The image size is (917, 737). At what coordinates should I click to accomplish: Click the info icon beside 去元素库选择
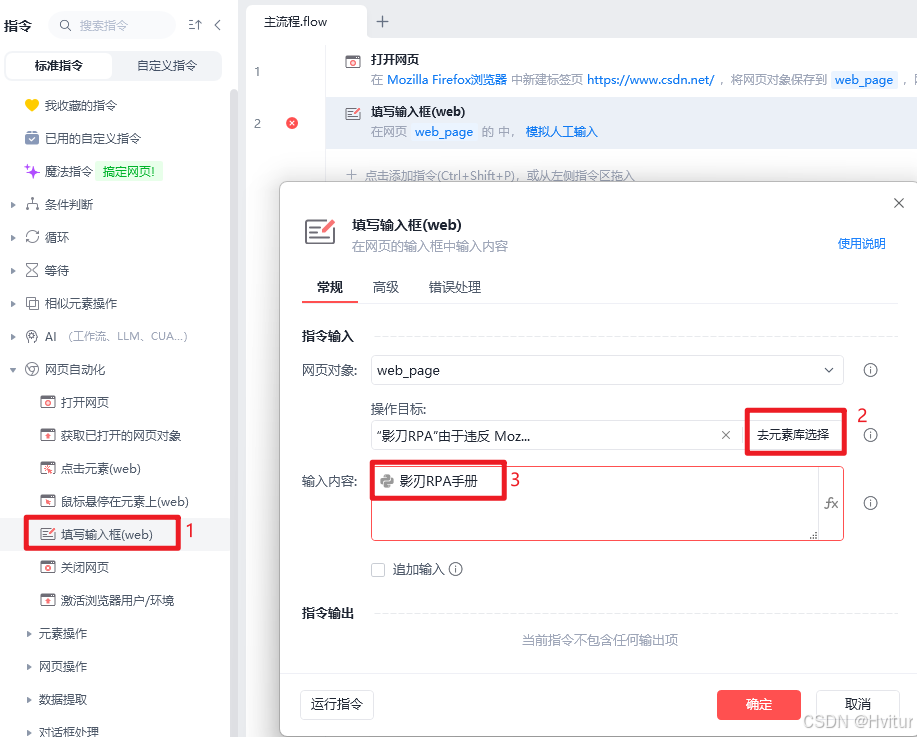[x=870, y=435]
